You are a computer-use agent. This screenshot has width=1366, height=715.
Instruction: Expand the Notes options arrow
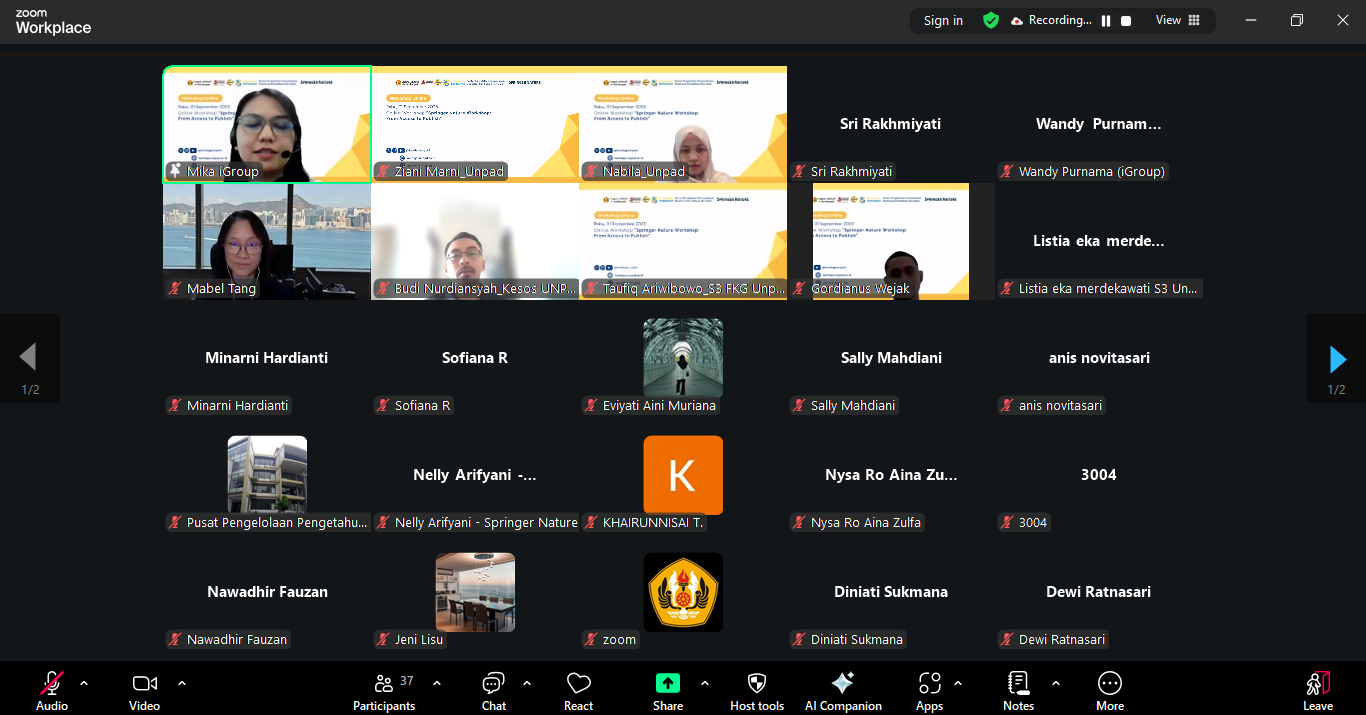click(1056, 683)
